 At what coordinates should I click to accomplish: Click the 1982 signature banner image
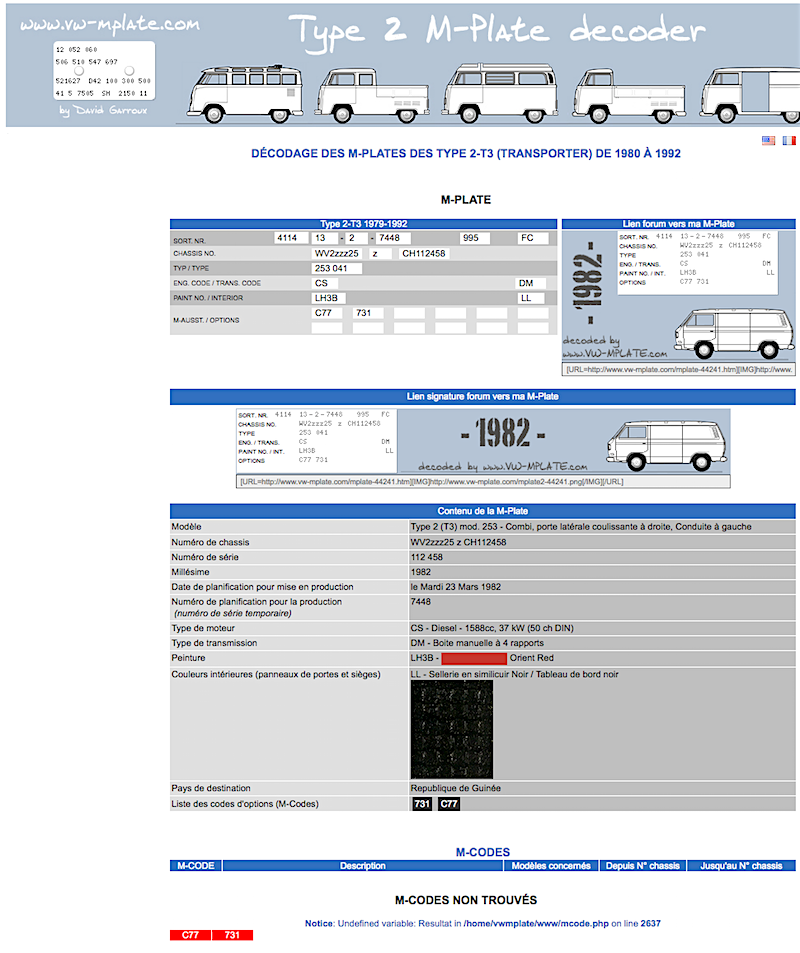pyautogui.click(x=483, y=441)
